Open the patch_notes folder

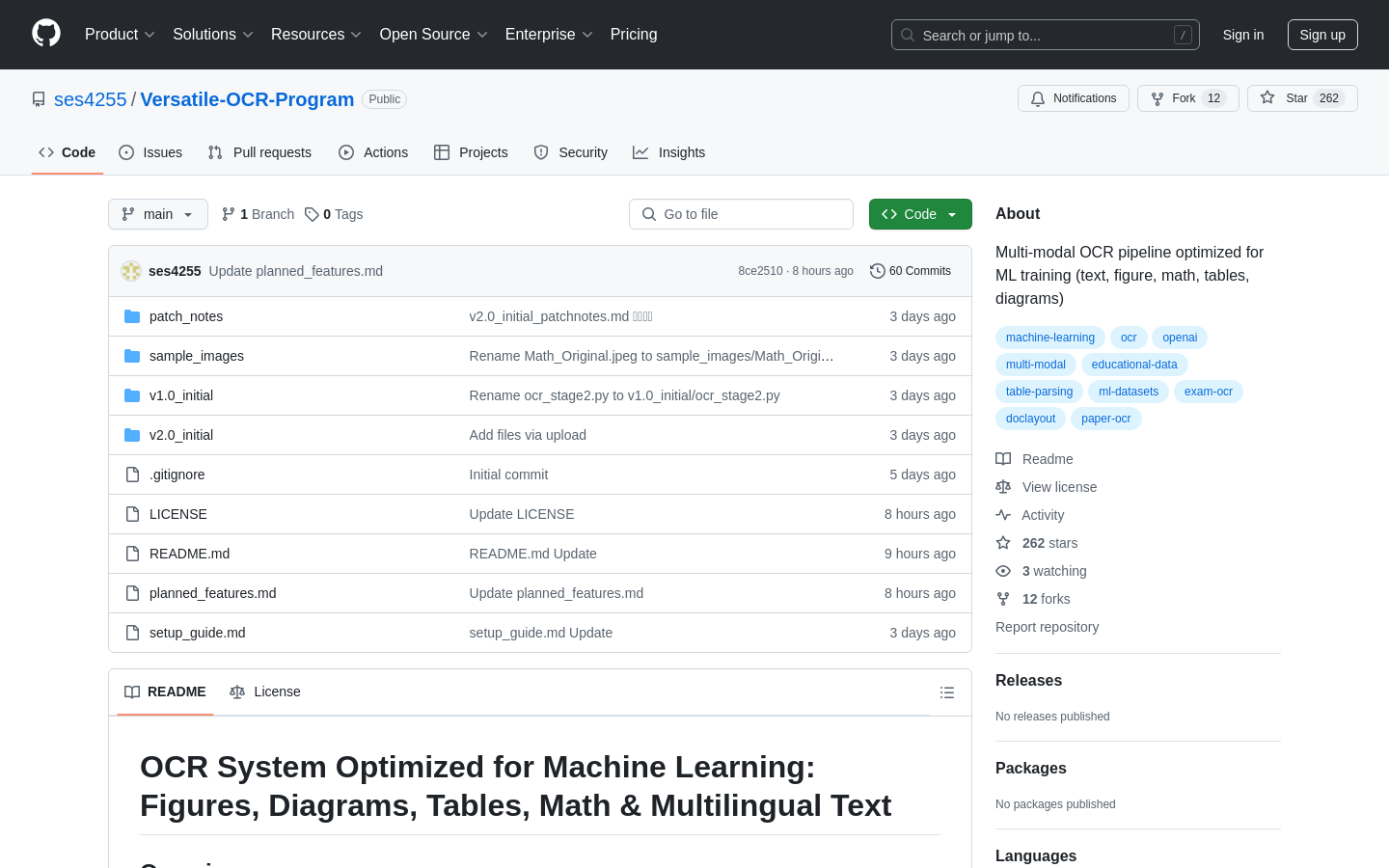click(x=186, y=316)
